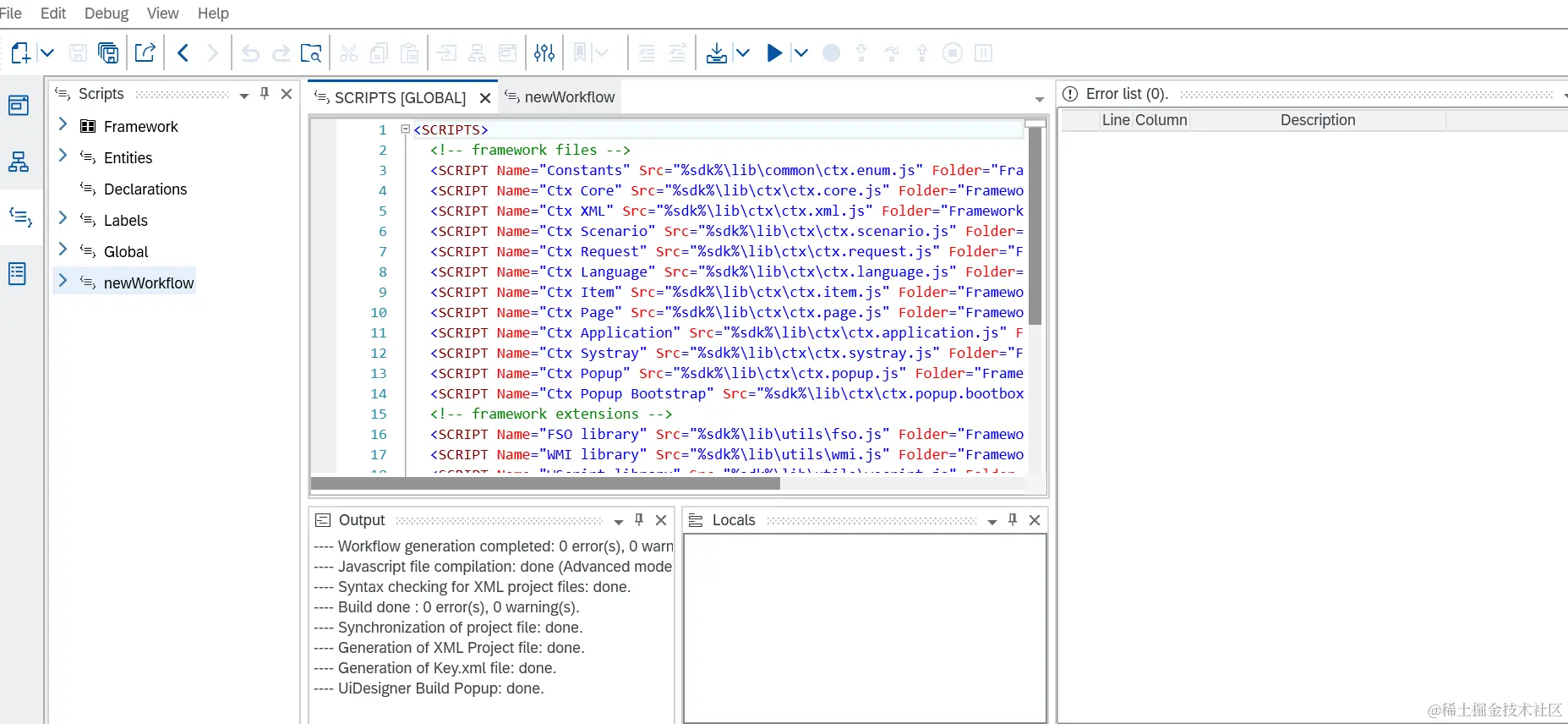Image resolution: width=1568 pixels, height=724 pixels.
Task: Click the Cut scissors icon
Action: click(348, 52)
